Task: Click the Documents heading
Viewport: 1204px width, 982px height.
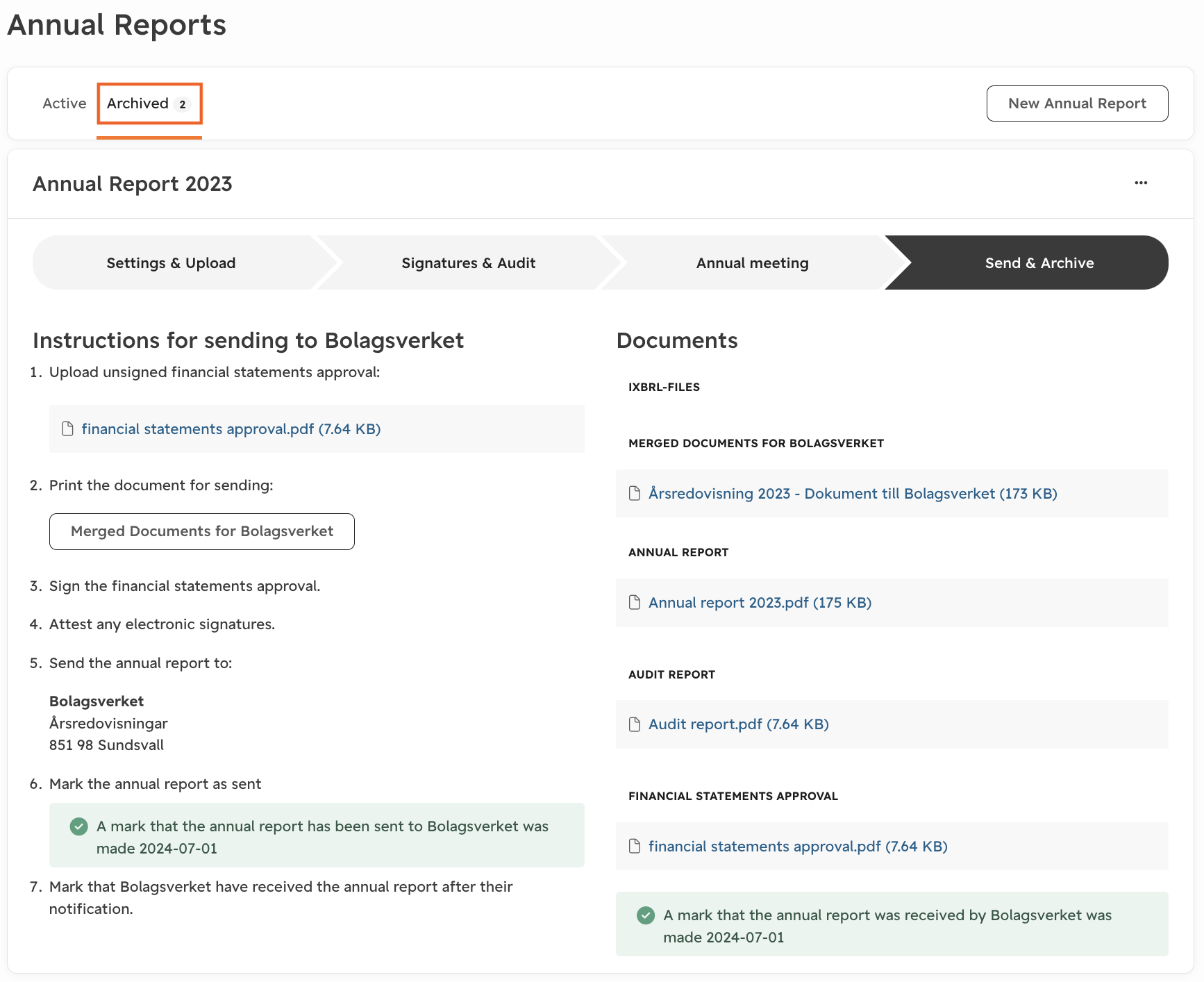Action: click(677, 340)
